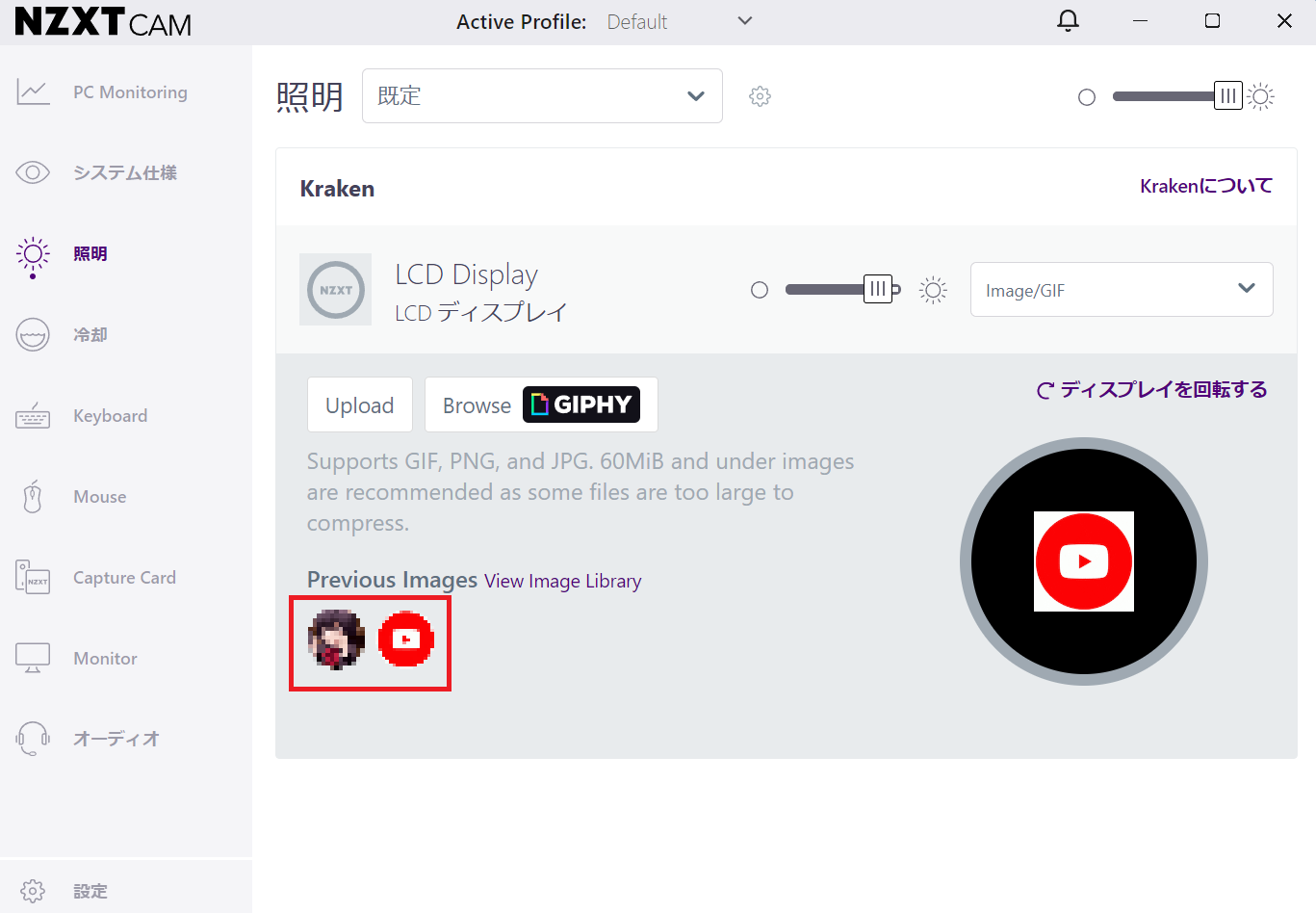The width and height of the screenshot is (1316, 913).
Task: Click LCD Display bright sun icon
Action: pos(933,290)
